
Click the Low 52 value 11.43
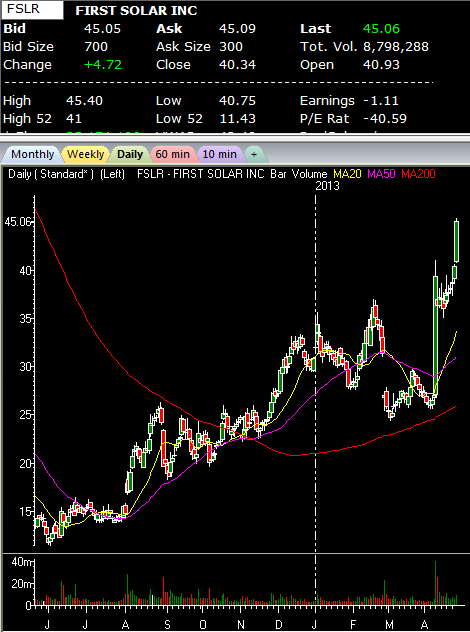point(237,119)
